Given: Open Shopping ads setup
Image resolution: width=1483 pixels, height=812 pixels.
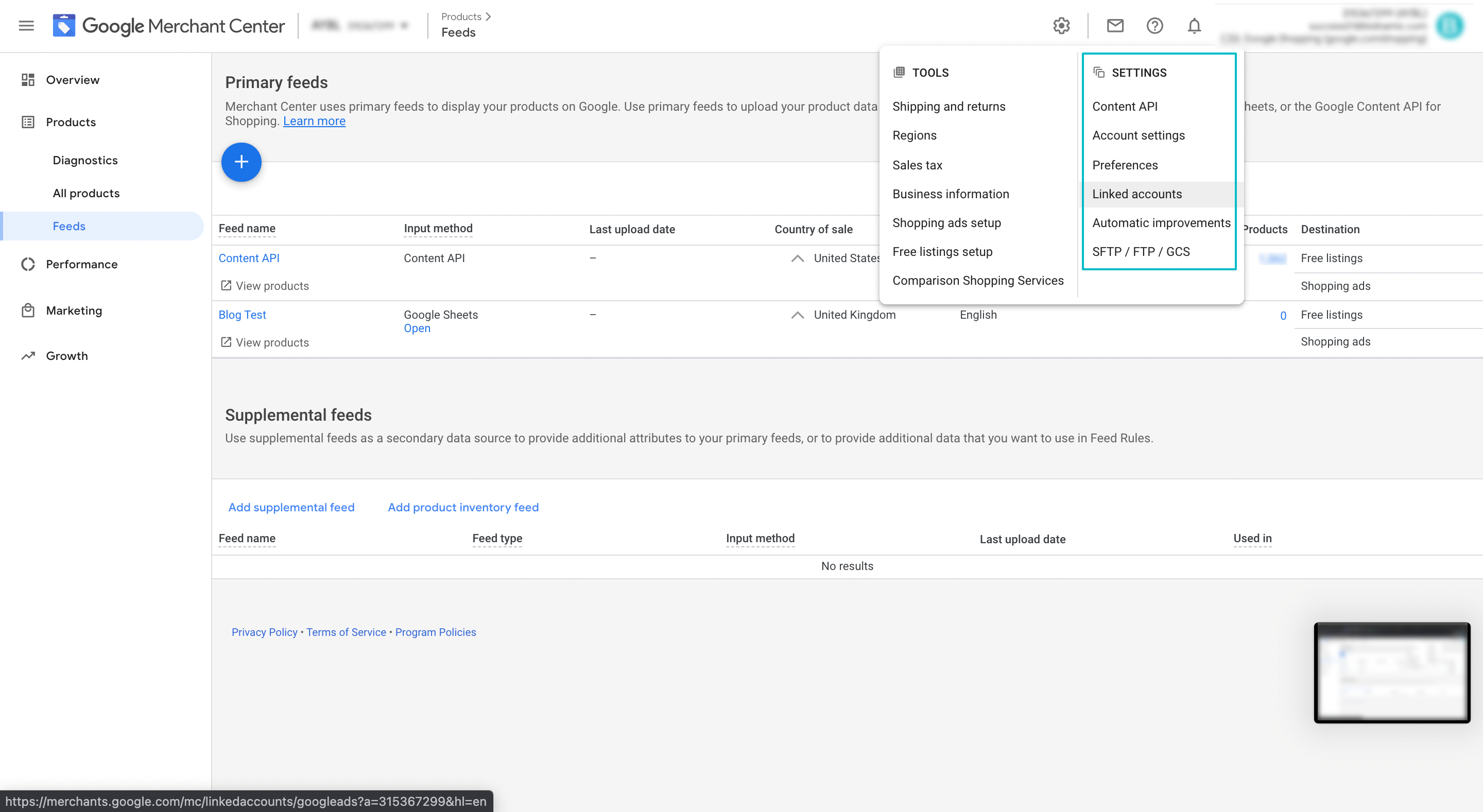Looking at the screenshot, I should click(x=946, y=223).
